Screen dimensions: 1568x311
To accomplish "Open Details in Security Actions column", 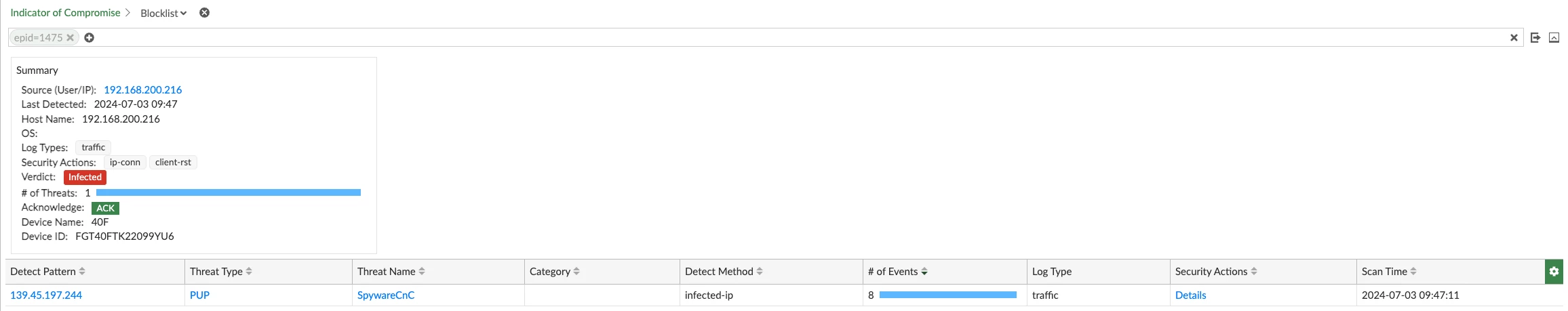I will pos(1190,295).
